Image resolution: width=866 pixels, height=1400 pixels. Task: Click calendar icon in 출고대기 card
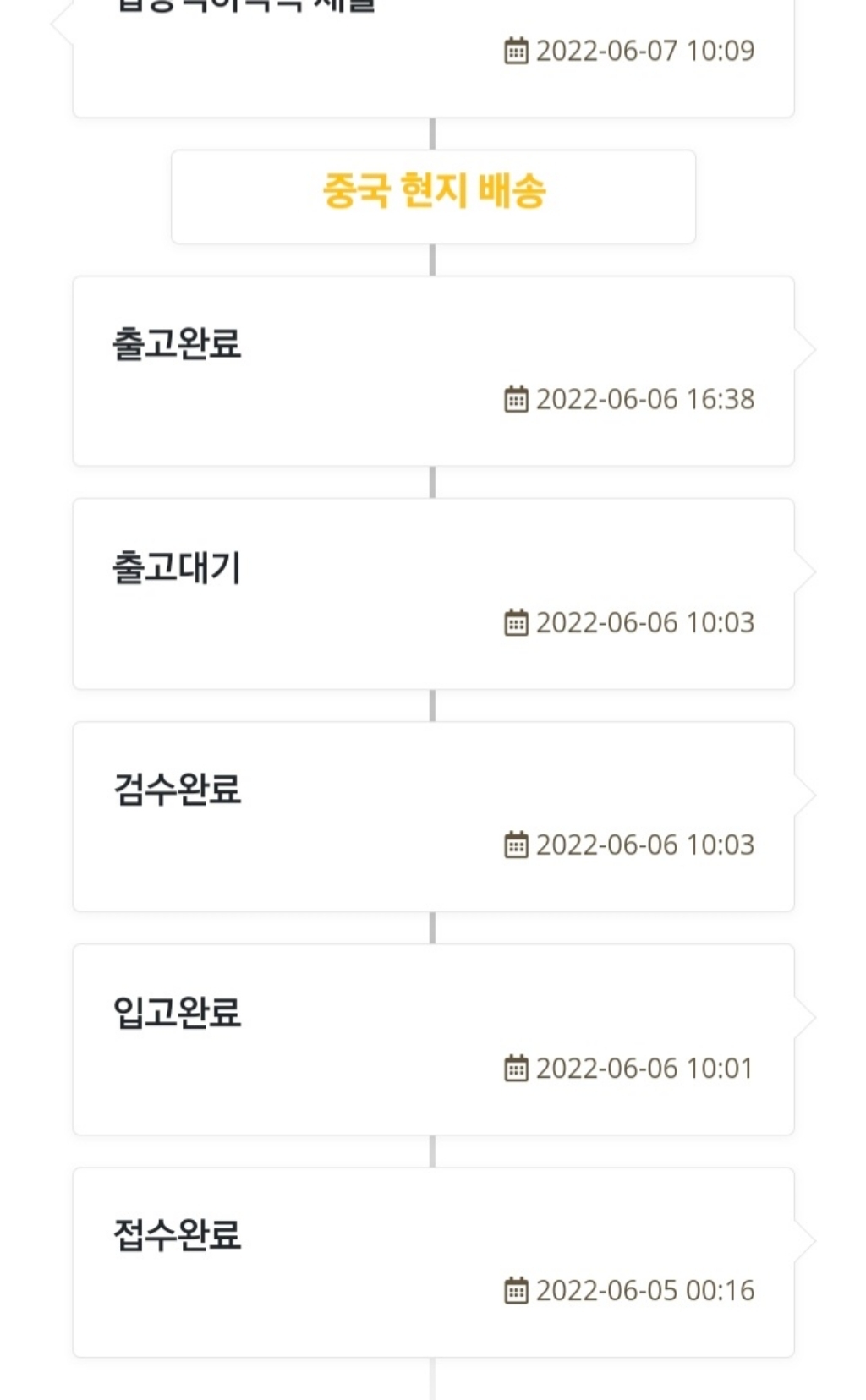coord(516,622)
